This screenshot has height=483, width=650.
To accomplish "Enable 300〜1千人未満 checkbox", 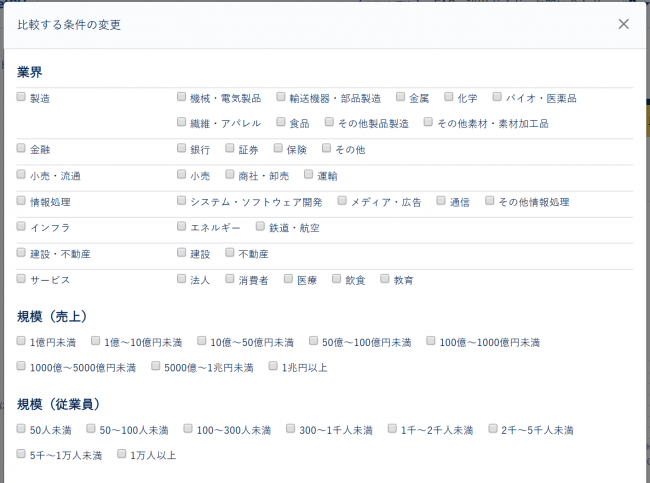I will (291, 429).
